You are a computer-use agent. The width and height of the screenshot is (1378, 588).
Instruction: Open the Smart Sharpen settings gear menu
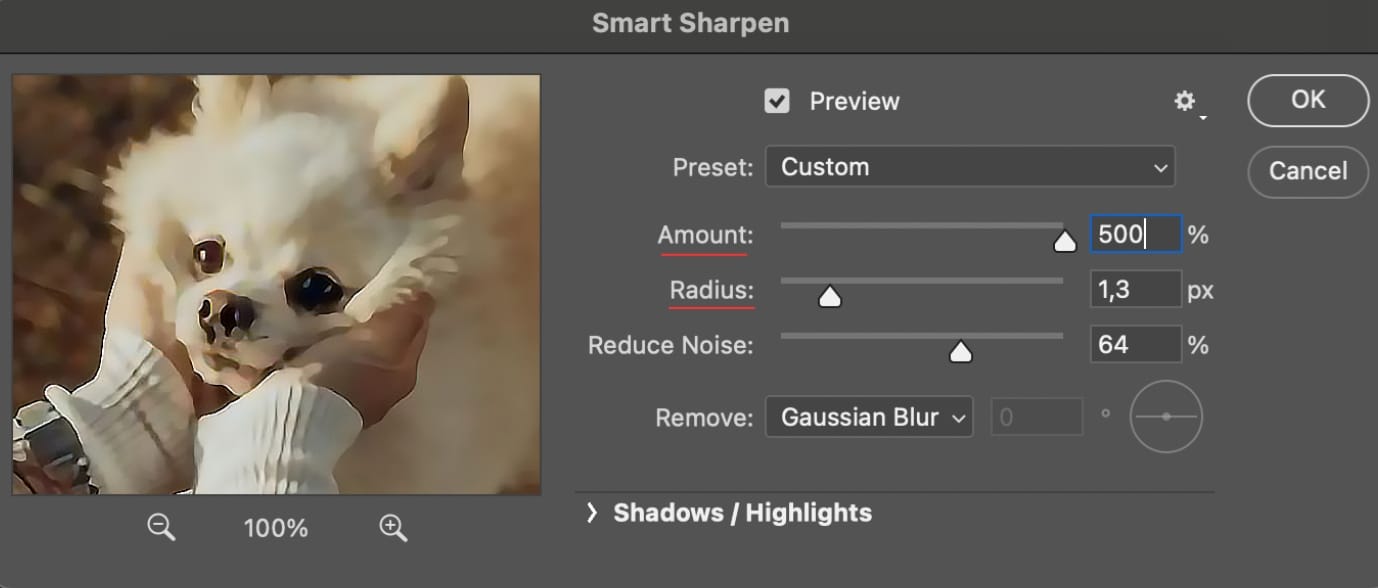coord(1186,100)
